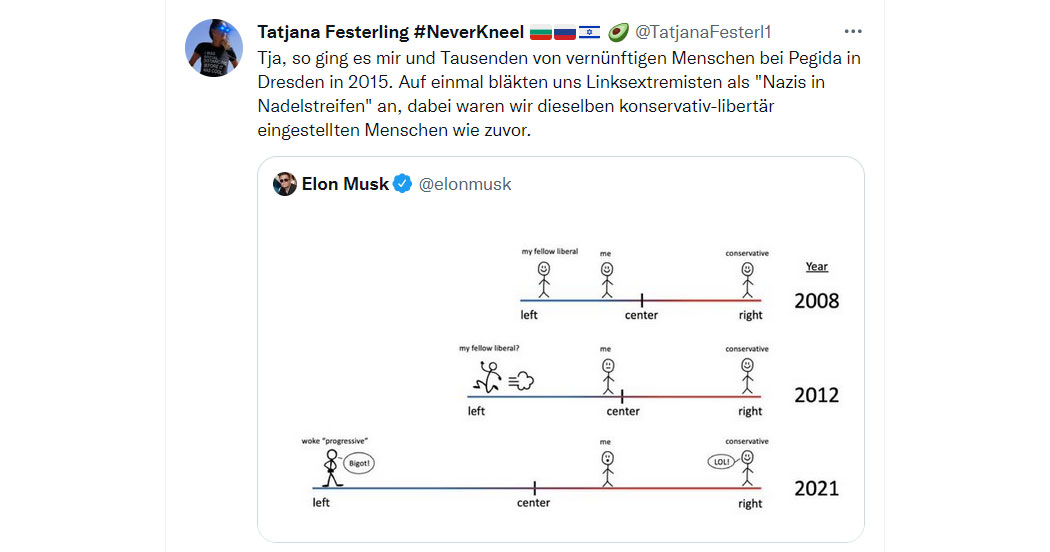Image resolution: width=1050 pixels, height=552 pixels.
Task: Click the avocado emoji in the name
Action: coord(617,31)
